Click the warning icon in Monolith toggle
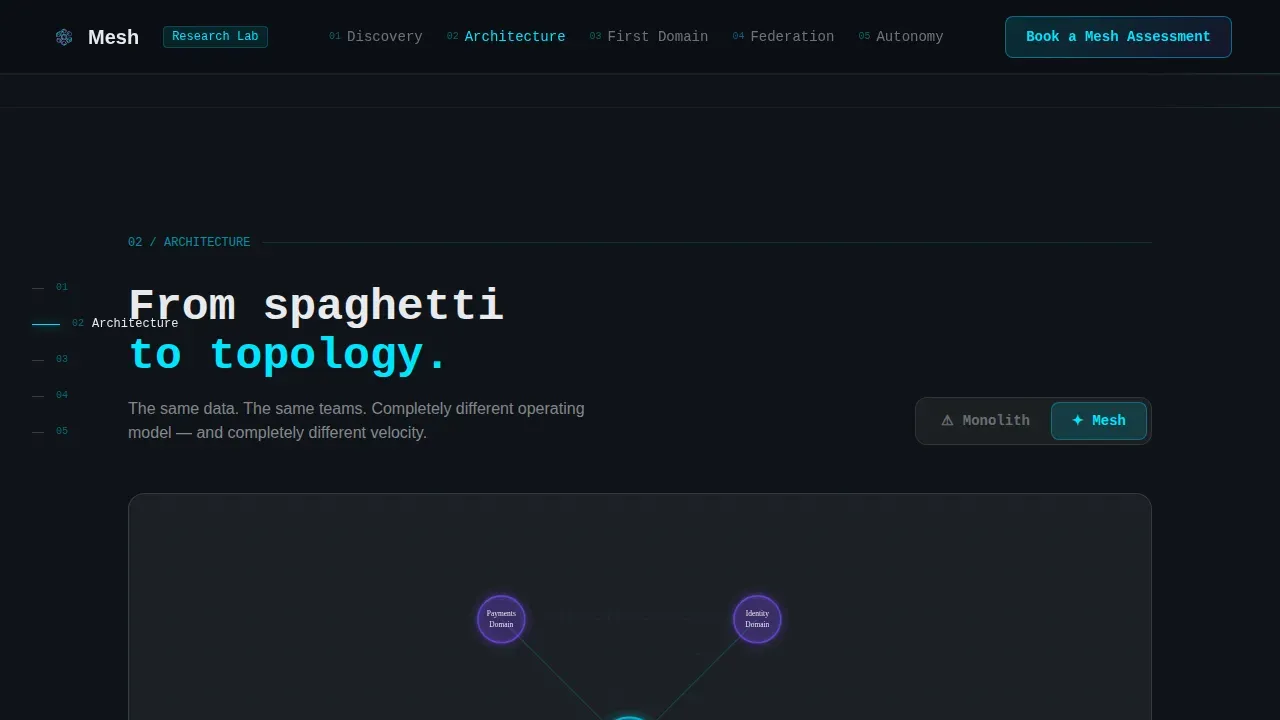The height and width of the screenshot is (720, 1280). coord(947,421)
